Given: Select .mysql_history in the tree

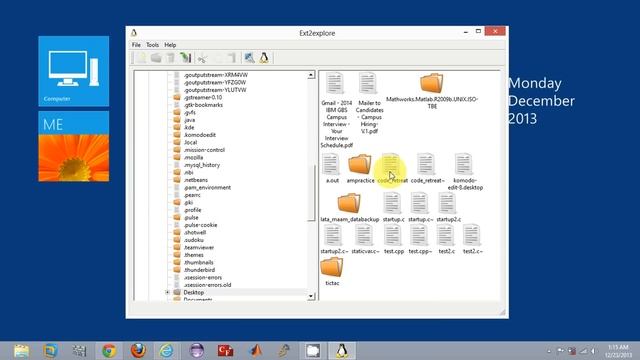Looking at the screenshot, I should 201,165.
